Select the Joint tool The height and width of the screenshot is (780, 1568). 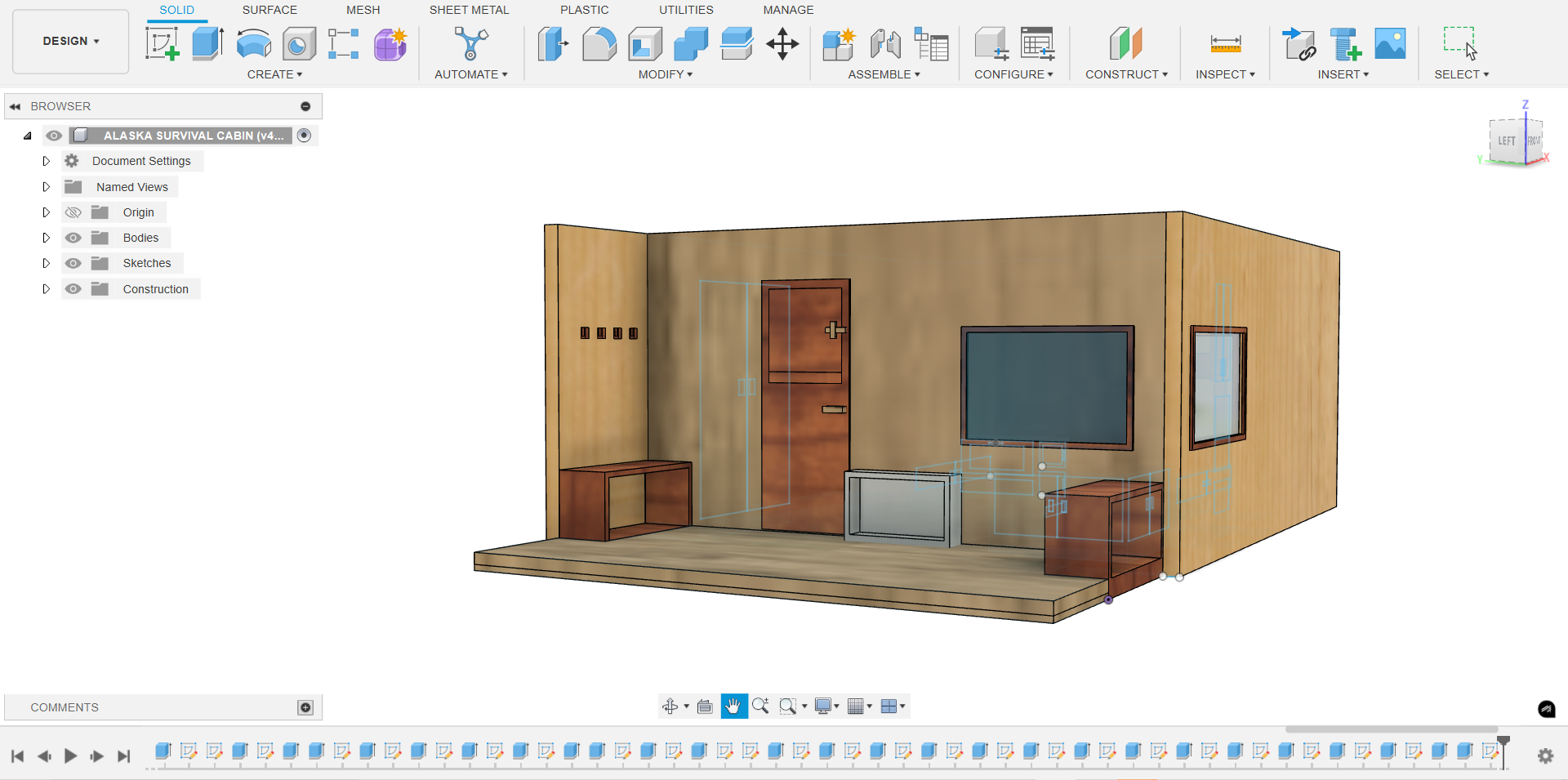885,43
